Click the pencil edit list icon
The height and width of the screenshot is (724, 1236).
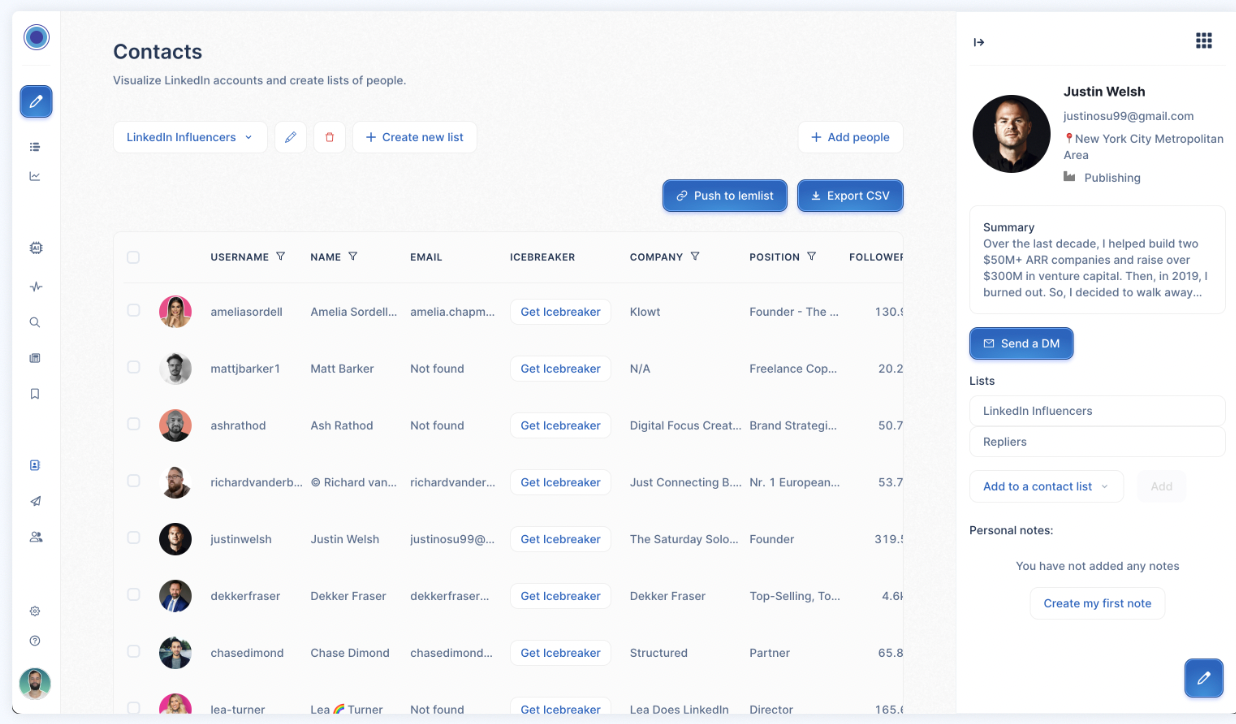290,137
